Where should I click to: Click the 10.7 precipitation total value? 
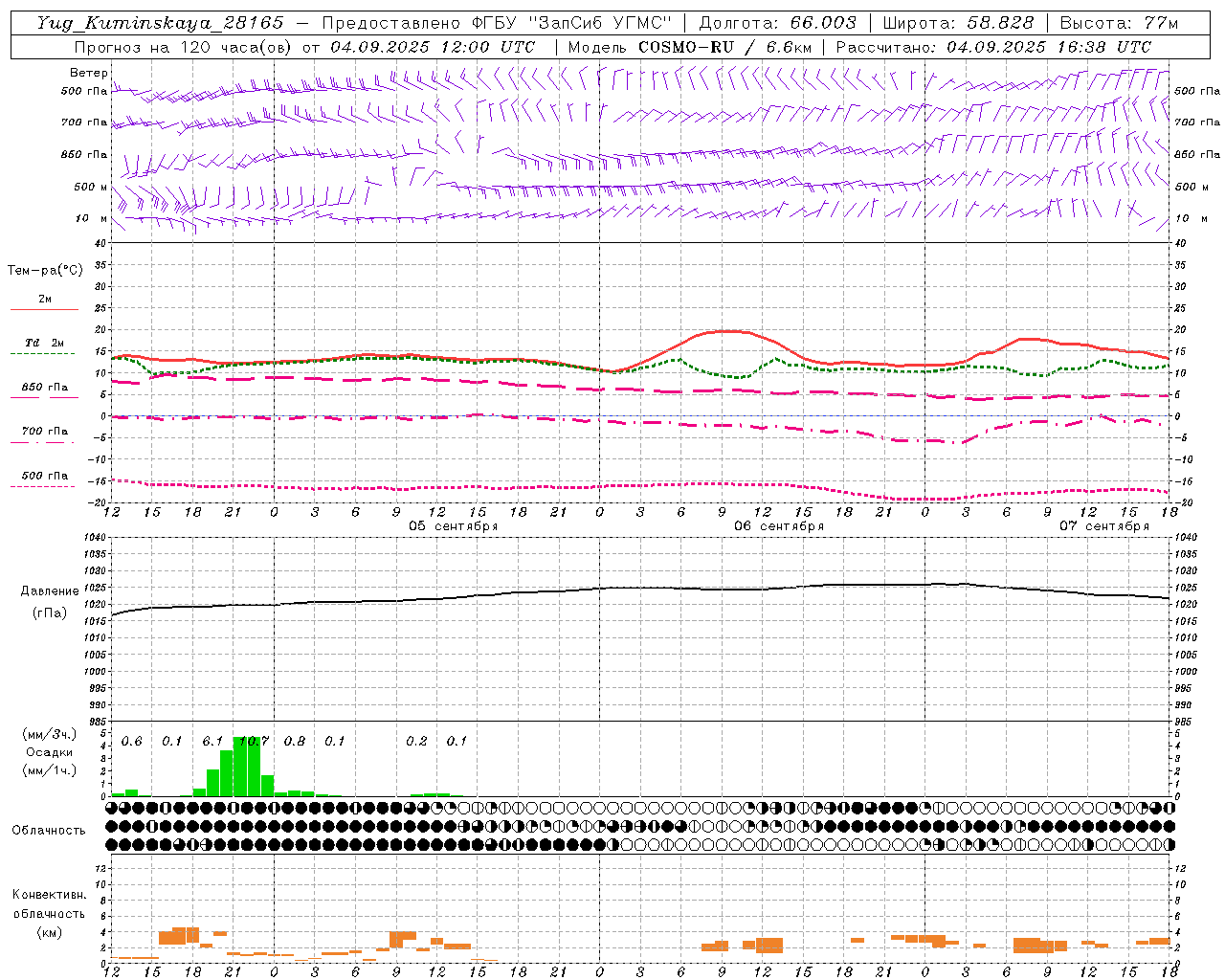pyautogui.click(x=253, y=741)
